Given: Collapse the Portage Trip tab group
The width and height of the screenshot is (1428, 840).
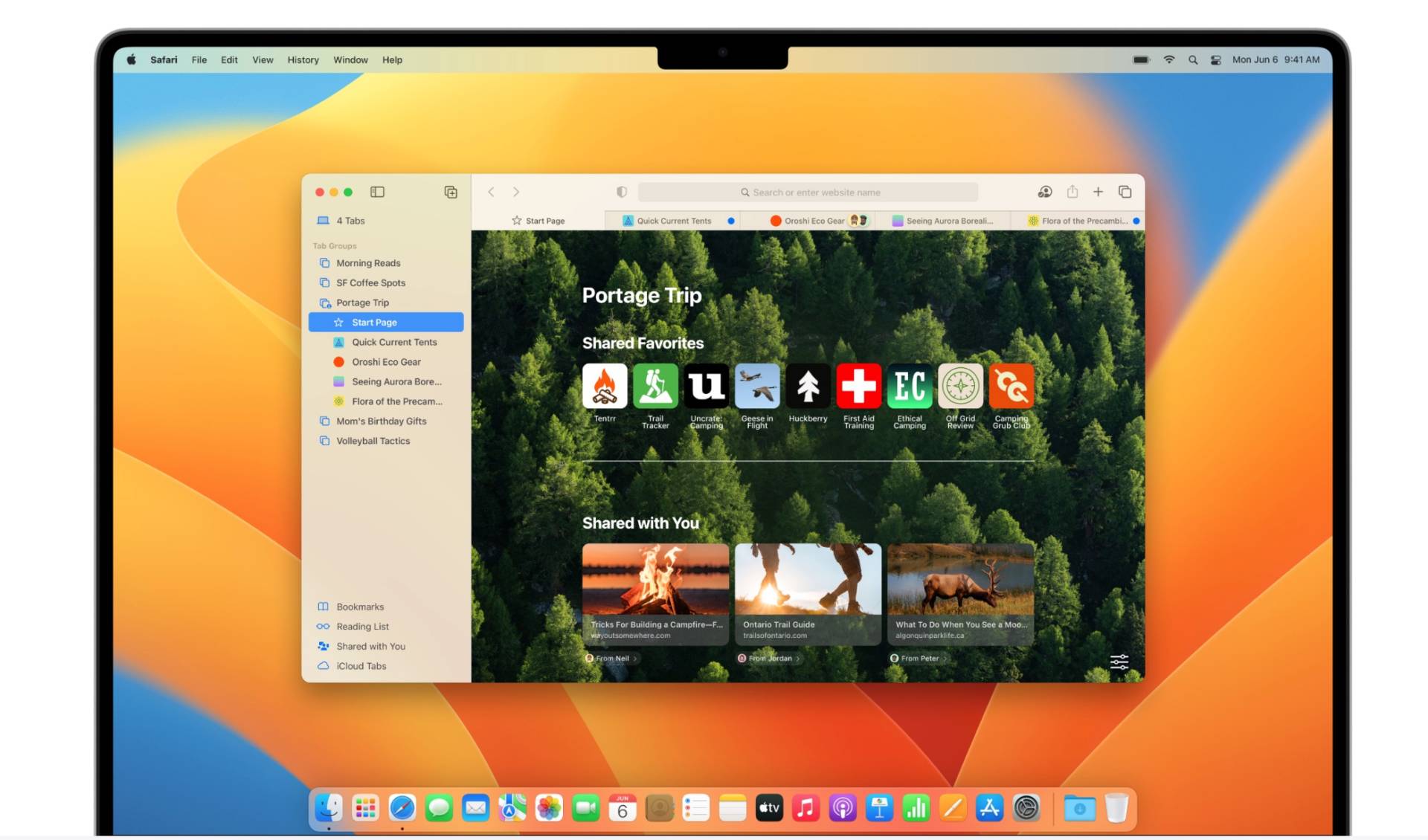Looking at the screenshot, I should coord(386,303).
